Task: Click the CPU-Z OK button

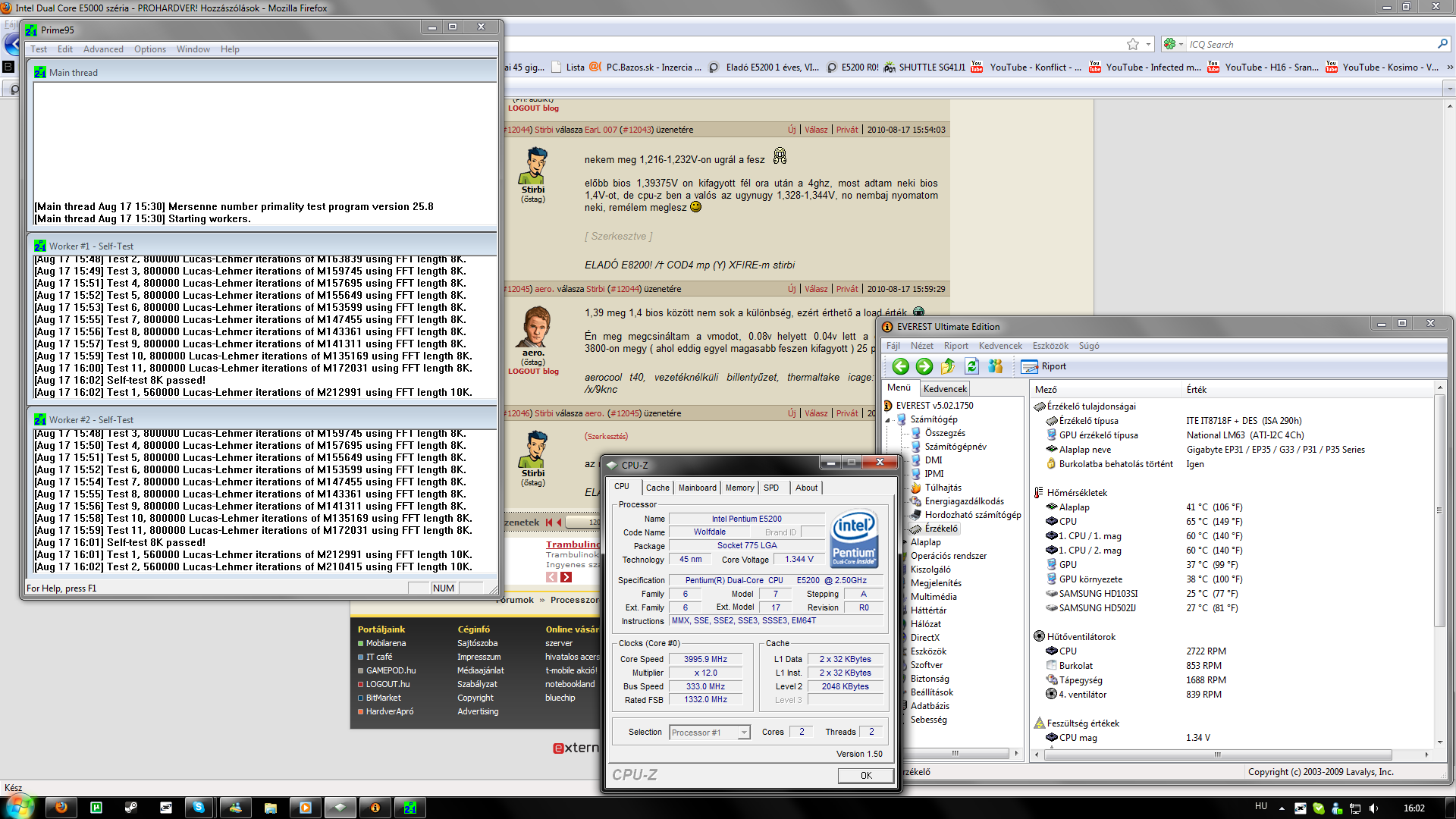Action: (x=866, y=775)
